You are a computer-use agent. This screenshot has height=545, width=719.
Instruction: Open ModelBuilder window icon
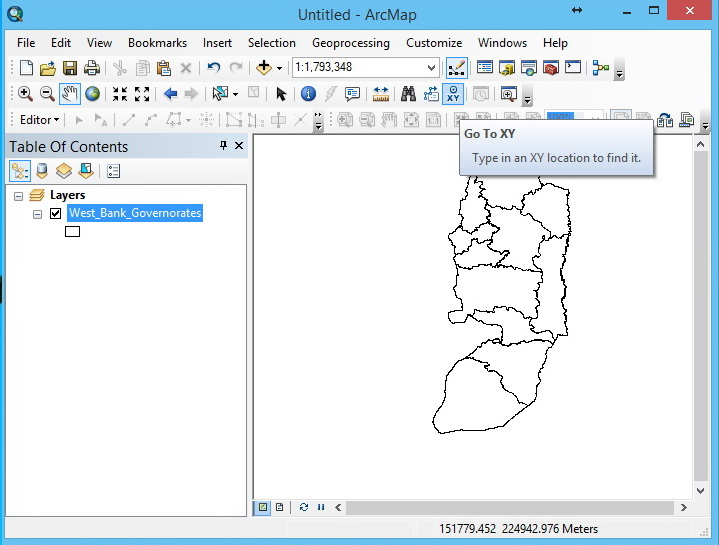[601, 68]
